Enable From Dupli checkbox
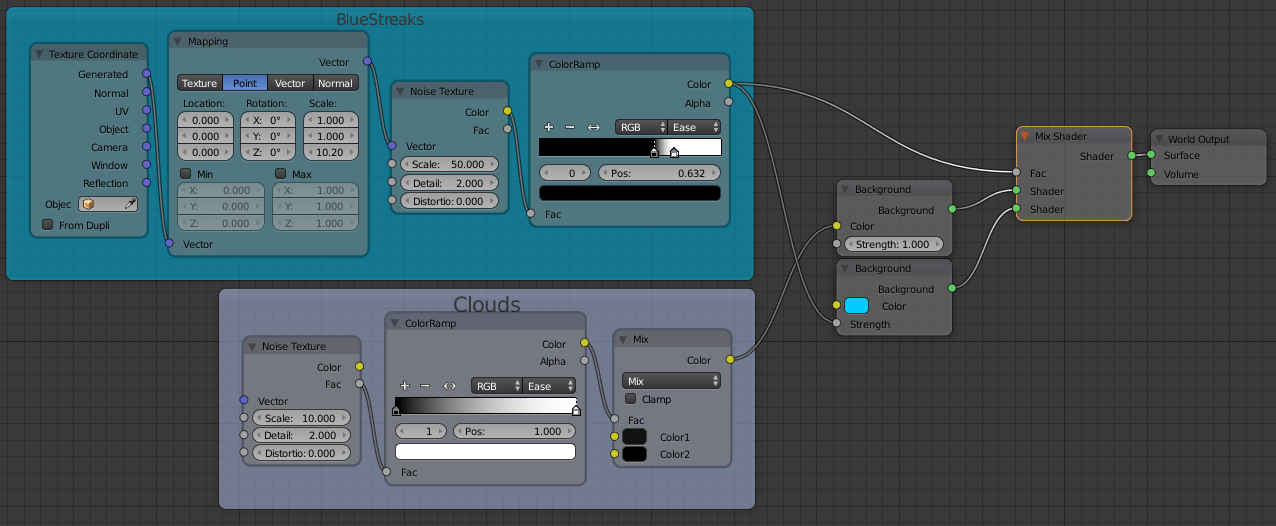Image resolution: width=1276 pixels, height=526 pixels. 47,225
